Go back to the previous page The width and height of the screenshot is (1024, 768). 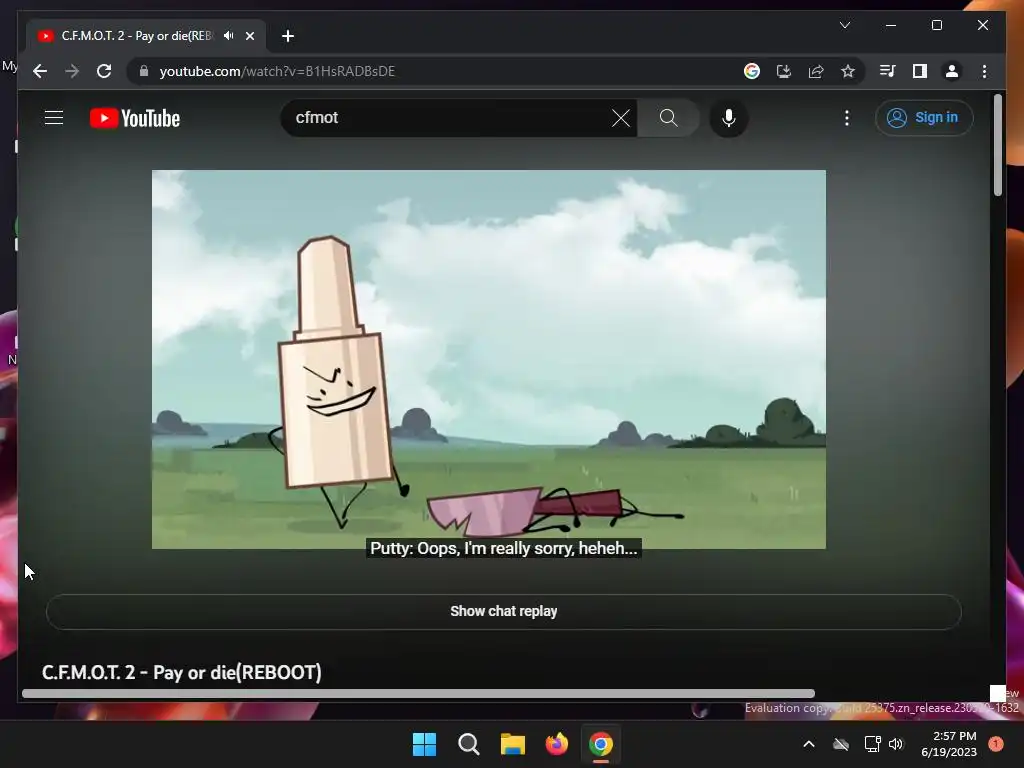[40, 71]
